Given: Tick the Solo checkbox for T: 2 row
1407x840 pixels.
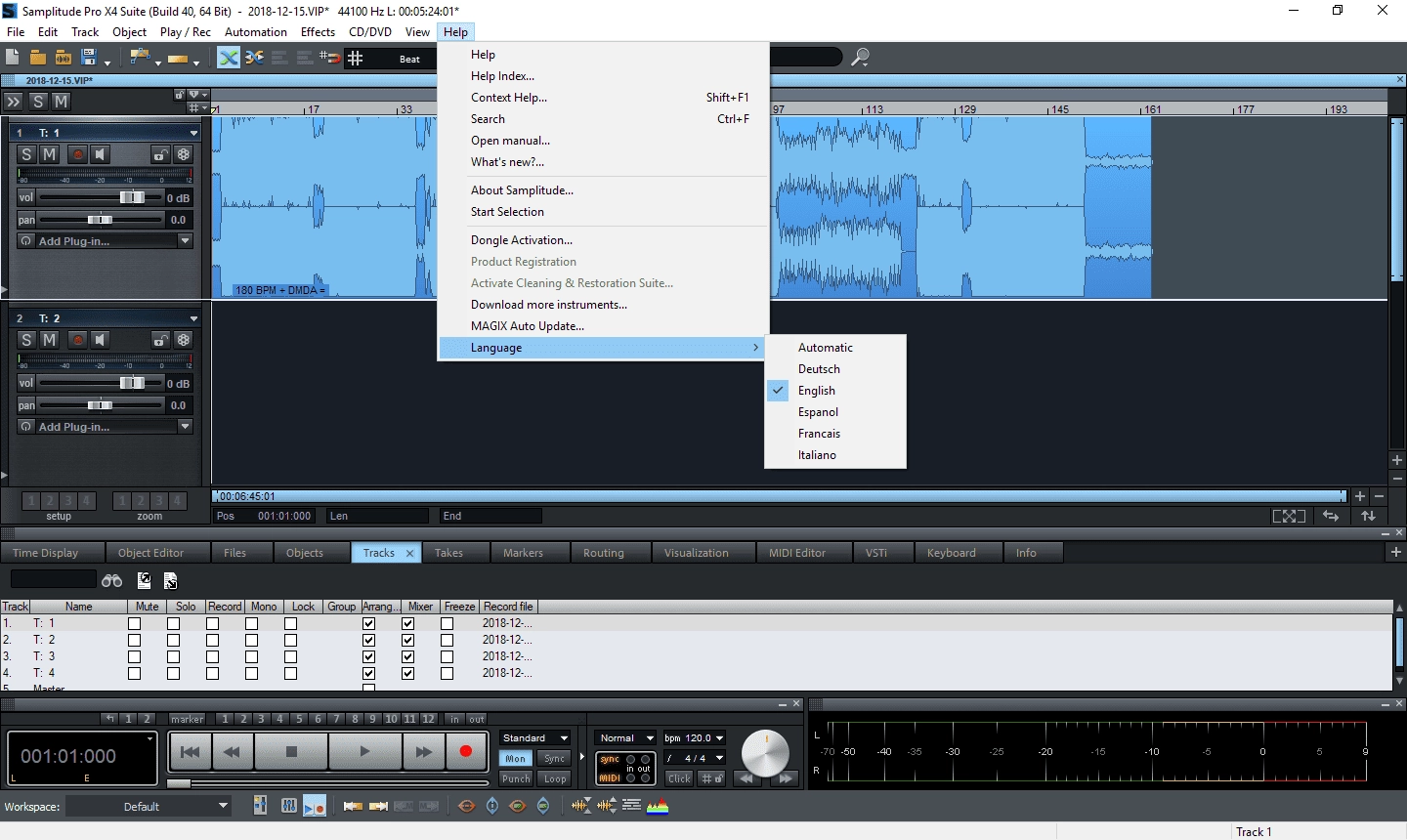Looking at the screenshot, I should (x=174, y=640).
